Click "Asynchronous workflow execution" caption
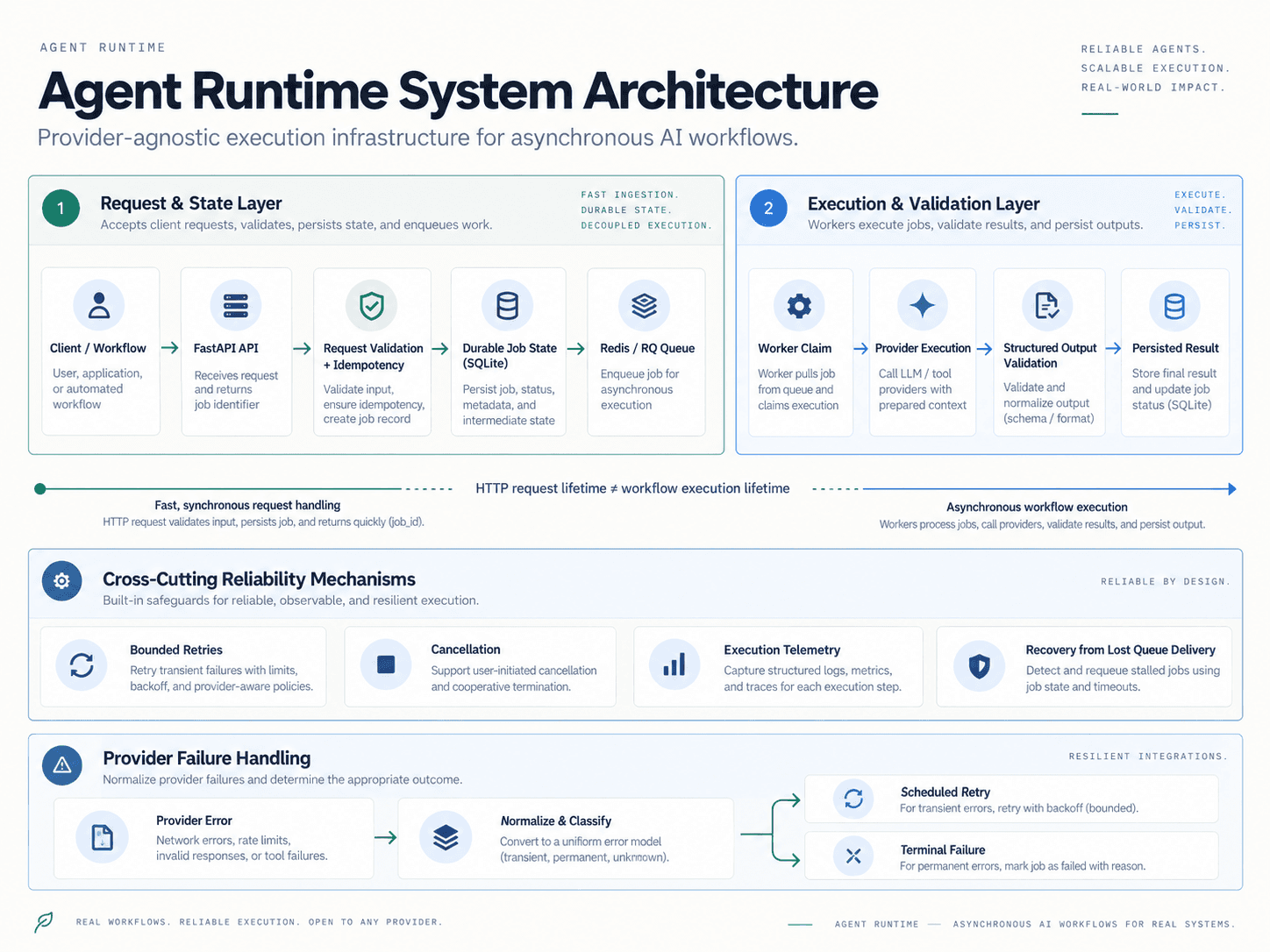The height and width of the screenshot is (952, 1270). 1037,507
